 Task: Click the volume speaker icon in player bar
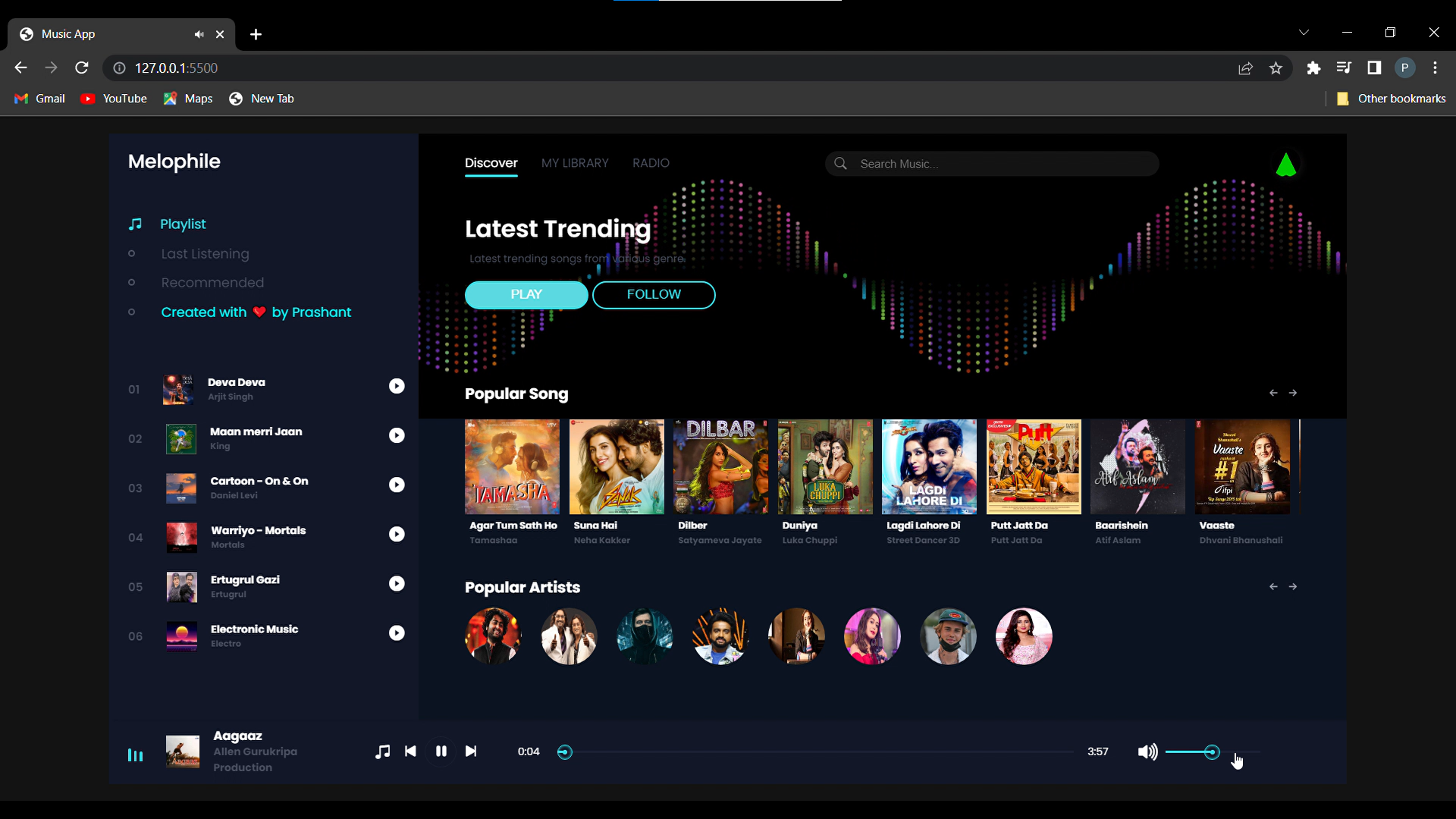tap(1146, 752)
